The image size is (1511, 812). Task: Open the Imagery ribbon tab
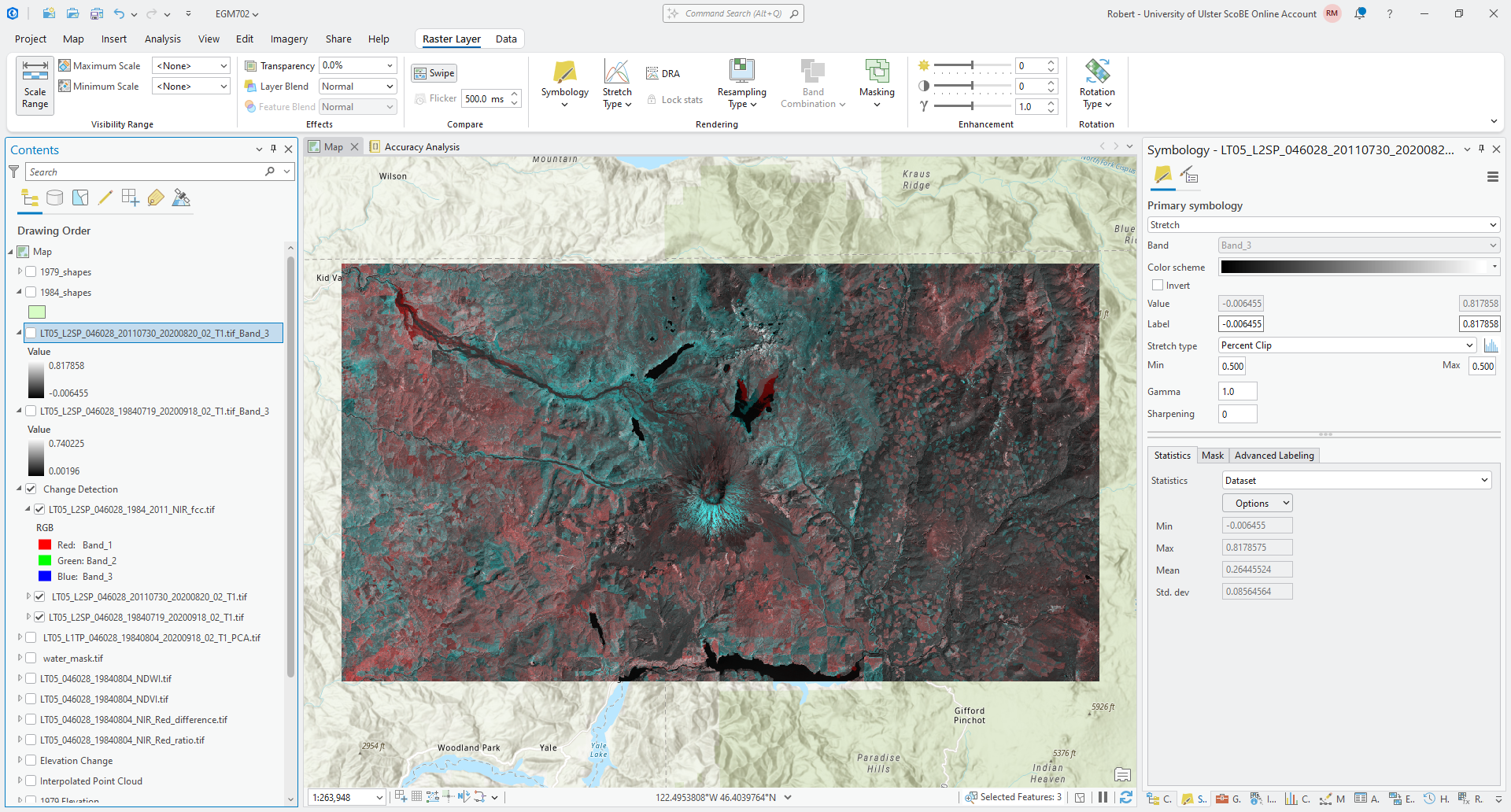(289, 39)
